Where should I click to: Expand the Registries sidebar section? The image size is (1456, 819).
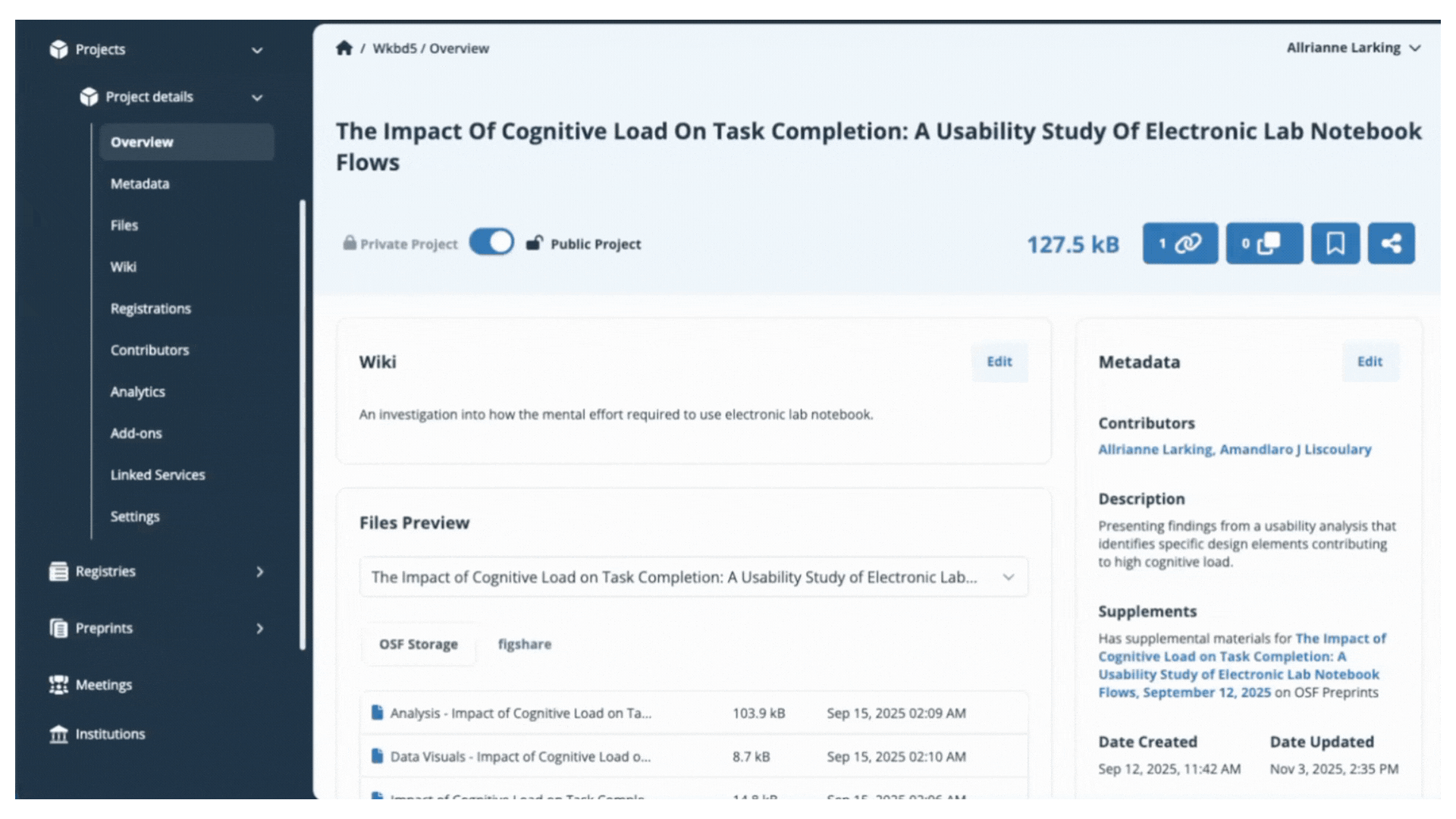(x=259, y=572)
